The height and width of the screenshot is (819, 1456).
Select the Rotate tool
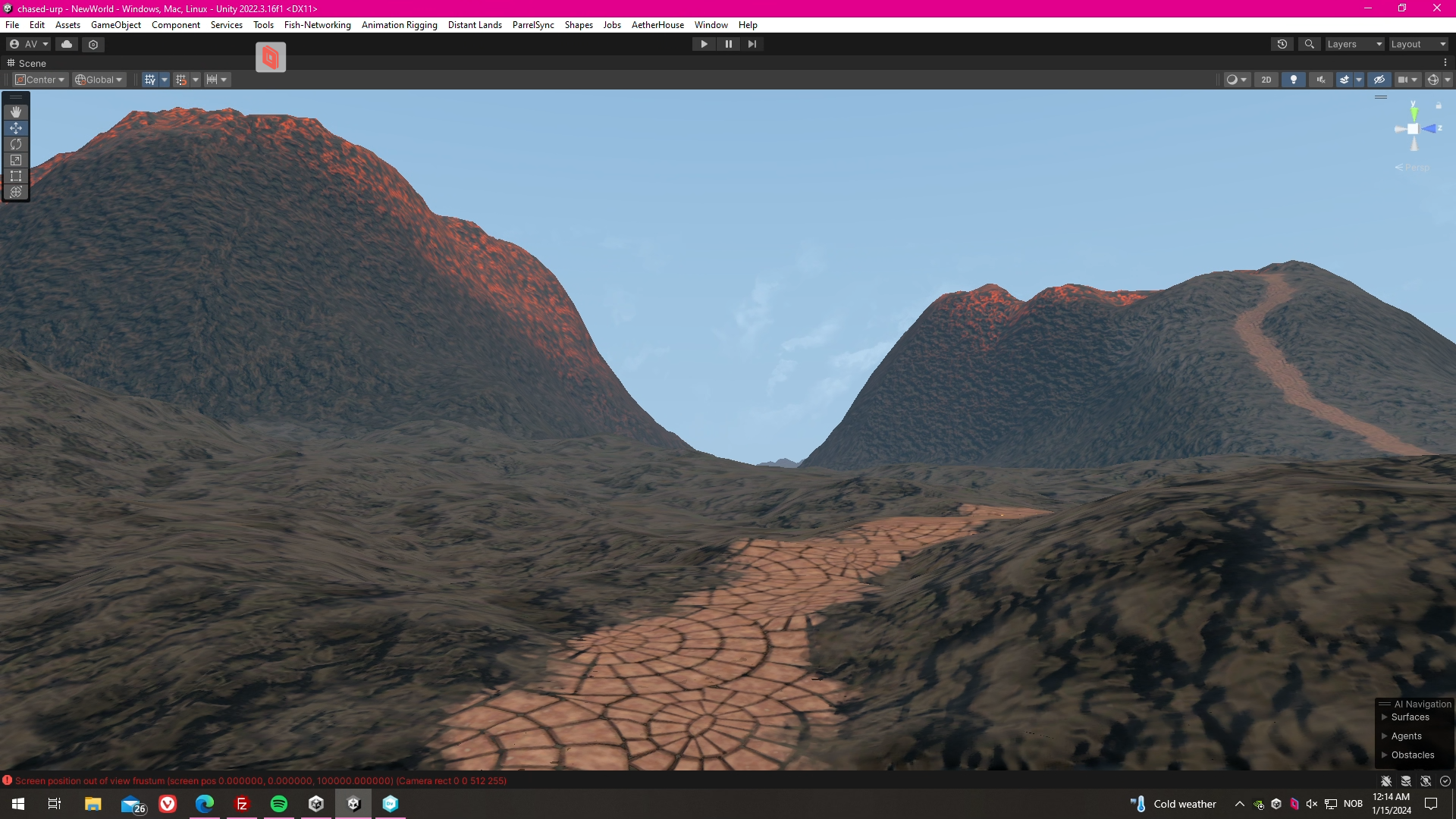click(x=16, y=144)
